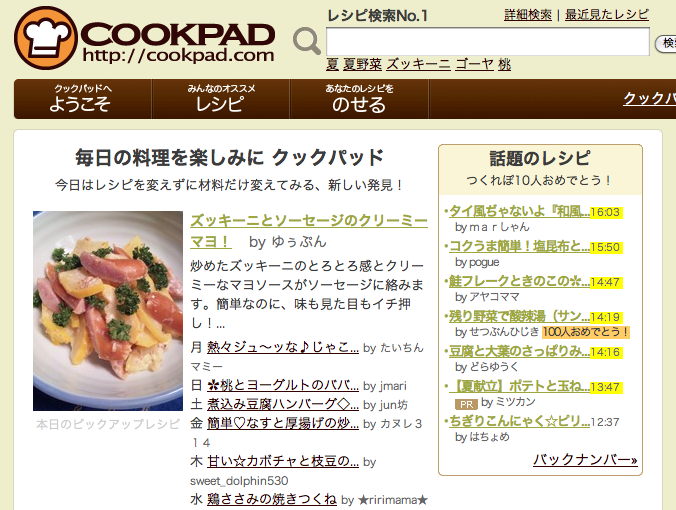
Task: Open ズッキーニとソーセージのクリーミーマヨ recipe title
Action: (x=309, y=231)
